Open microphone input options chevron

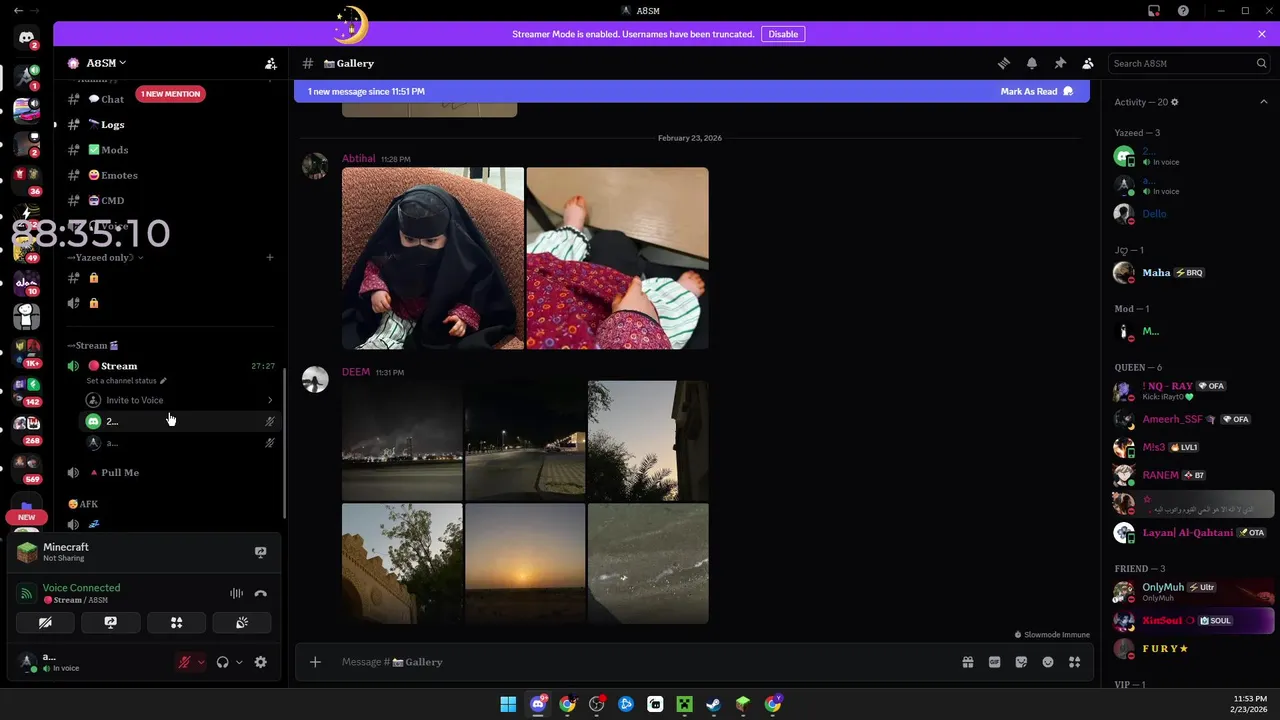pos(201,662)
